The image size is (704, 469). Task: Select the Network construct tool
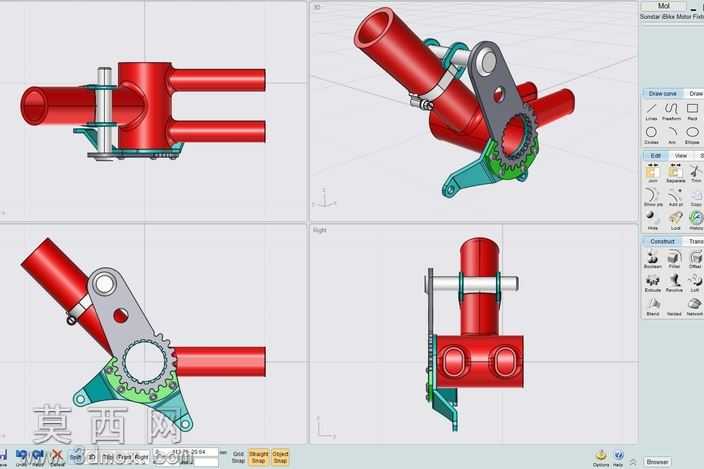click(695, 307)
